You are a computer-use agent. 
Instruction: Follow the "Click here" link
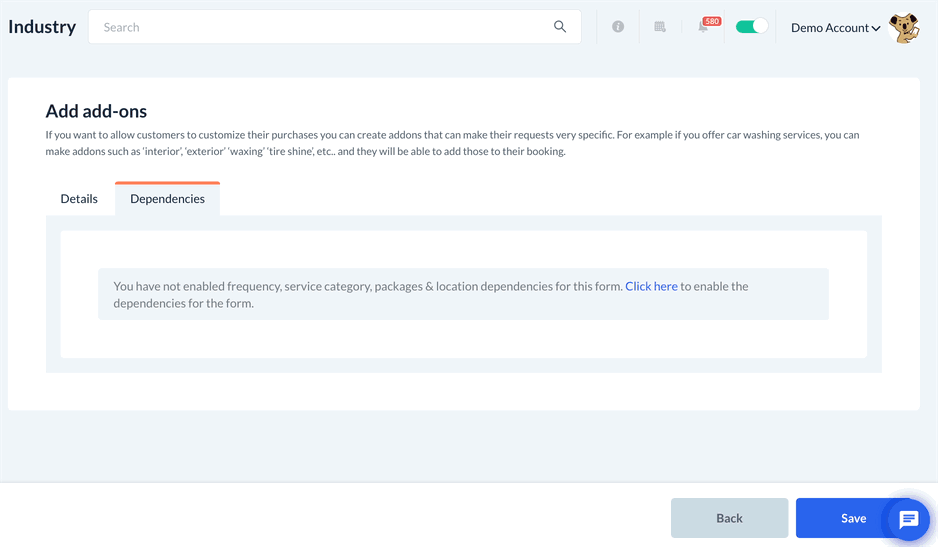[x=651, y=286]
